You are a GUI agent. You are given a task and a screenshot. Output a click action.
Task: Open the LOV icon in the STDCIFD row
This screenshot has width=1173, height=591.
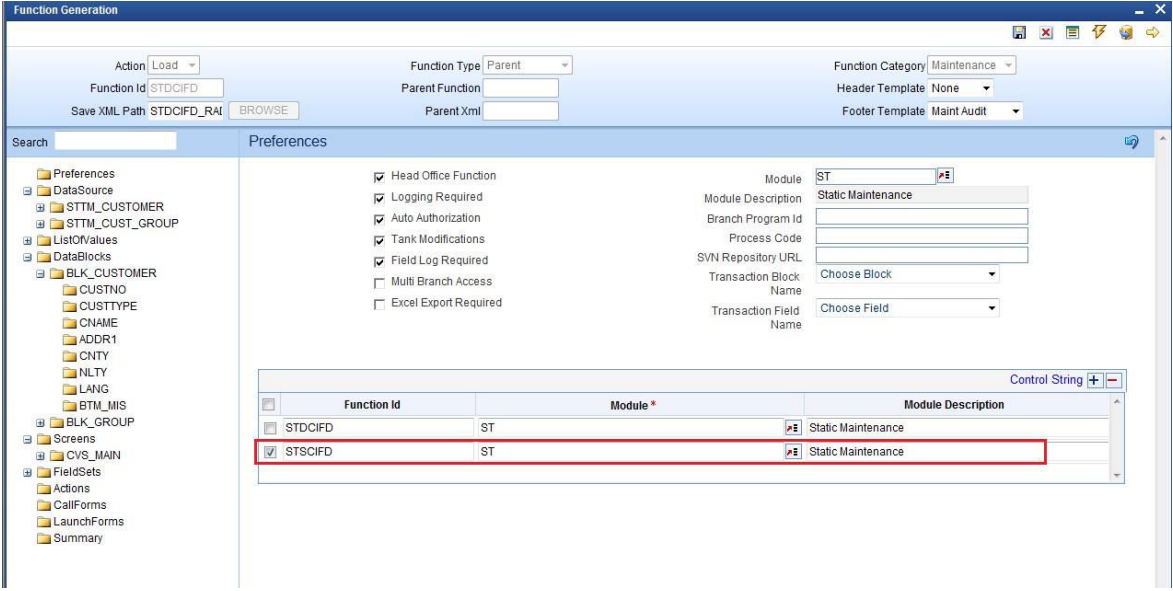tap(793, 428)
